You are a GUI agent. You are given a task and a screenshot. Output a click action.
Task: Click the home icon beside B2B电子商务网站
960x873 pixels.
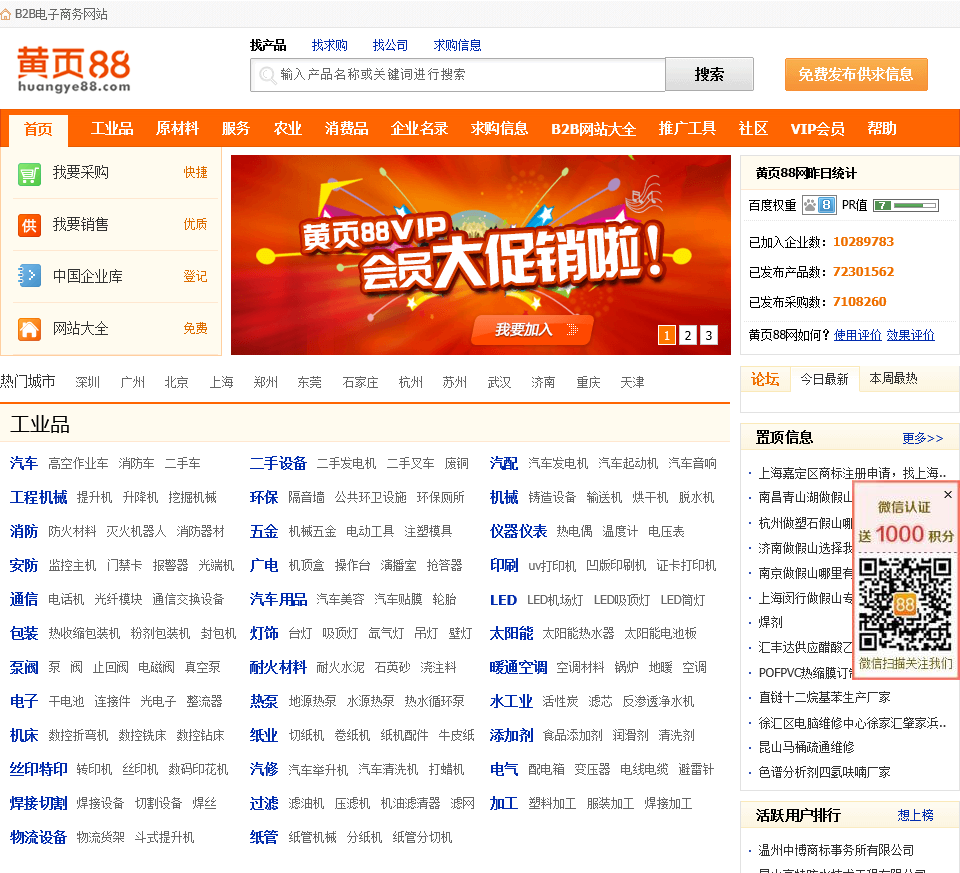tap(6, 14)
